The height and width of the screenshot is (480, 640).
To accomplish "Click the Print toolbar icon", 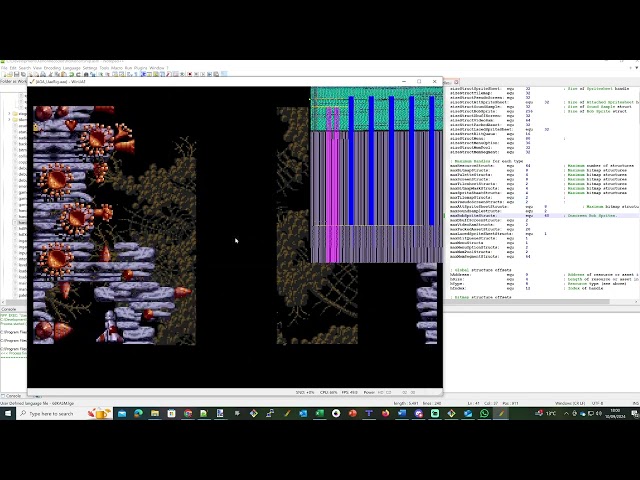I will click(x=43, y=74).
